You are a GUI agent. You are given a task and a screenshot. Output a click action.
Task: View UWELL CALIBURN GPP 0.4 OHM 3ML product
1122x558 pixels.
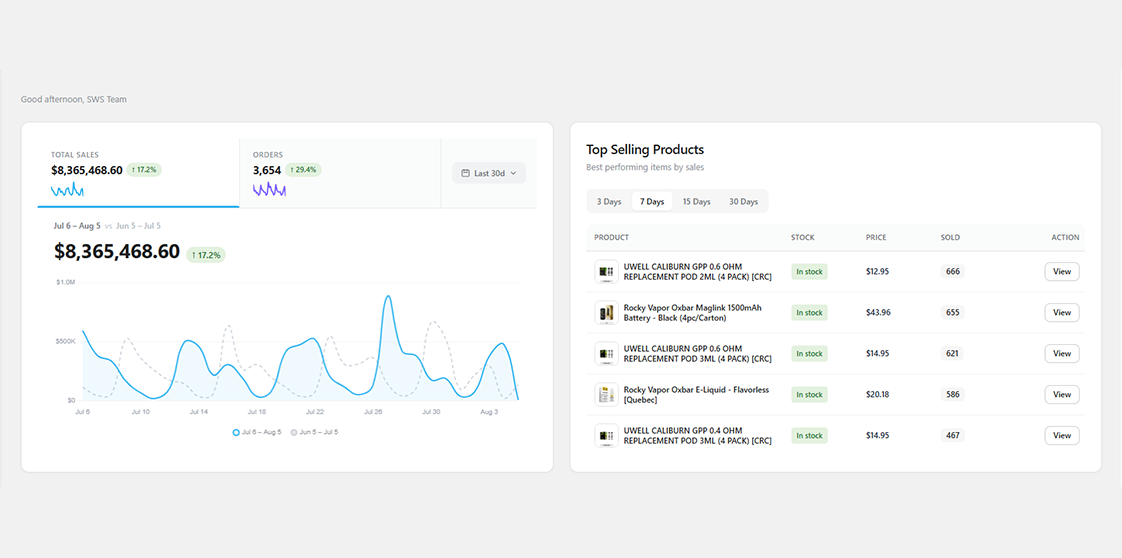point(1062,436)
